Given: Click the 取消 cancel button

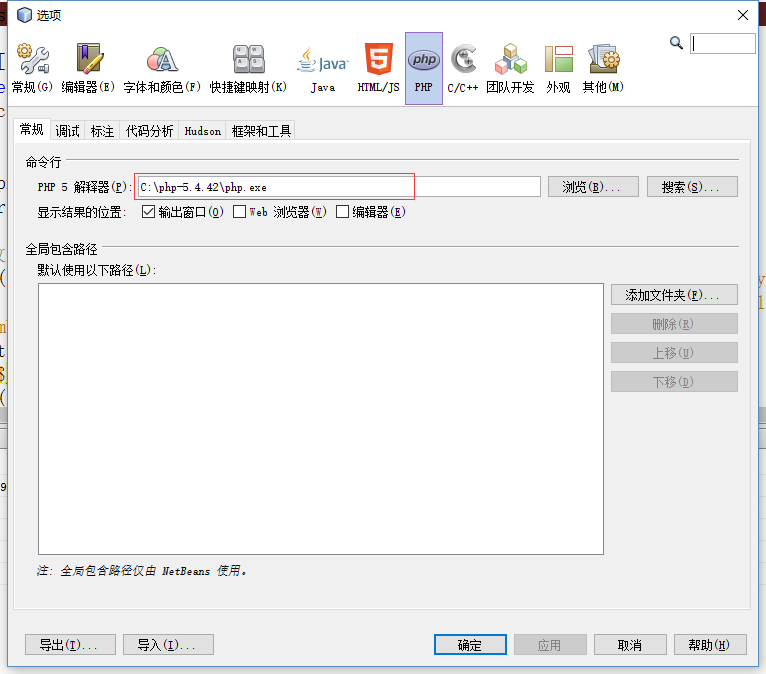Looking at the screenshot, I should click(x=630, y=645).
